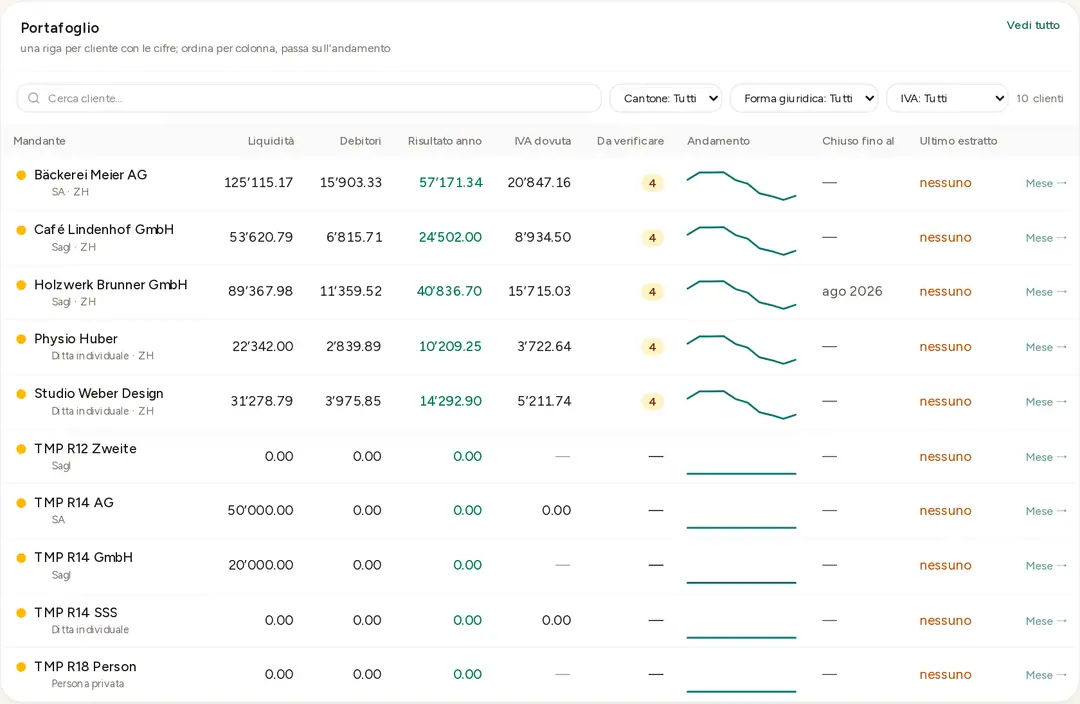Click the yellow status dot for Bäckerei Meier AG
This screenshot has height=704, width=1080.
pyautogui.click(x=21, y=175)
